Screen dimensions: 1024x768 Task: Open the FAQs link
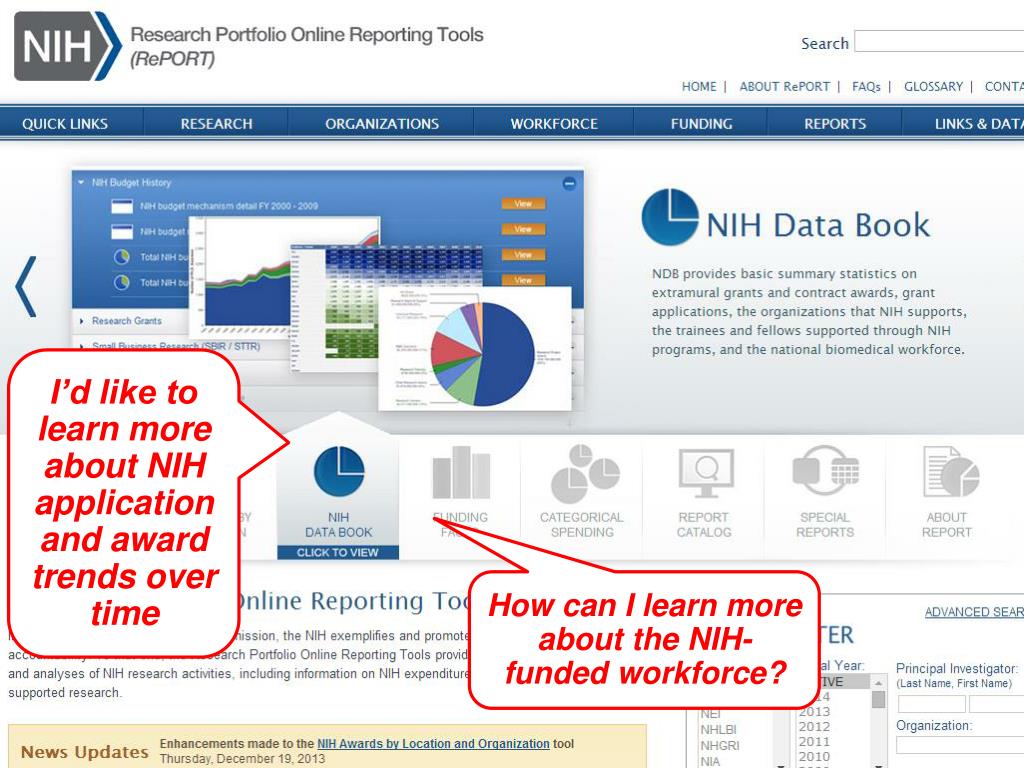866,86
